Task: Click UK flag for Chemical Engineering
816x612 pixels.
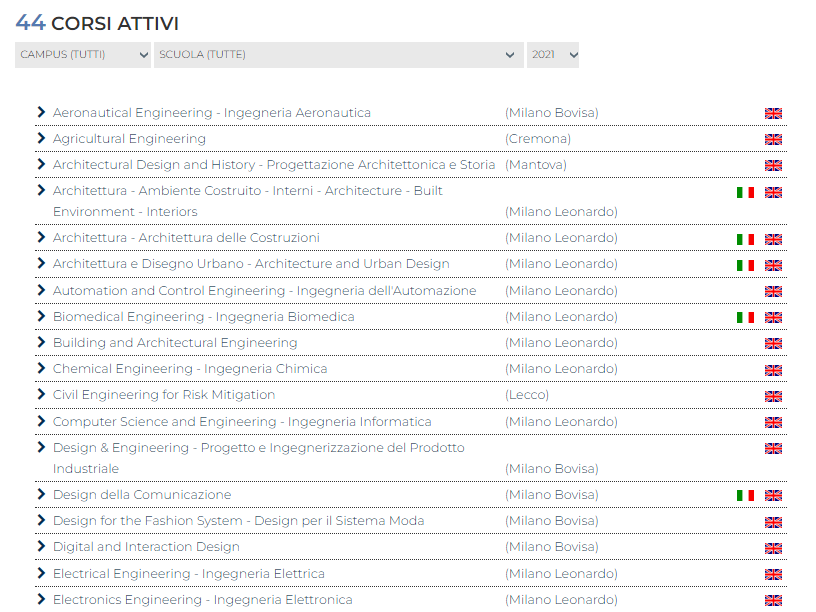Action: coord(773,371)
